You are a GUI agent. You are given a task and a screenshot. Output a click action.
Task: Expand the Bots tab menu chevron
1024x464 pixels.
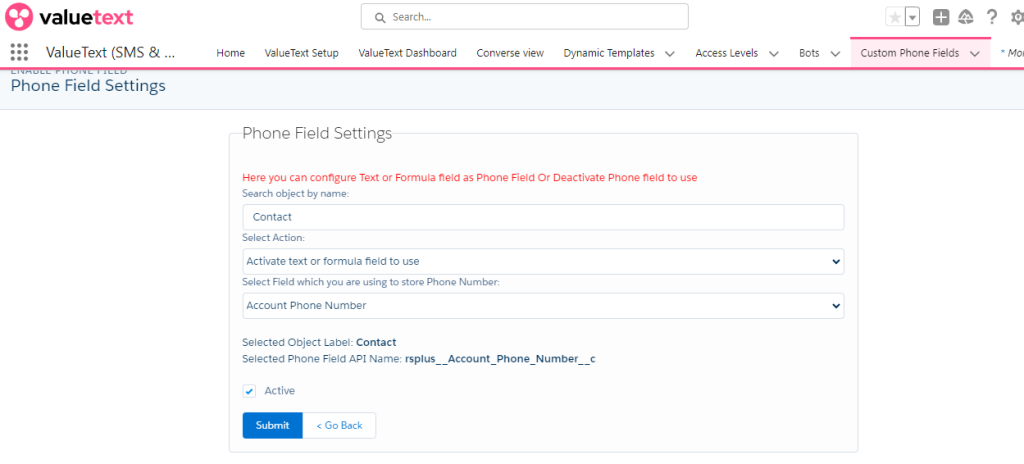835,53
